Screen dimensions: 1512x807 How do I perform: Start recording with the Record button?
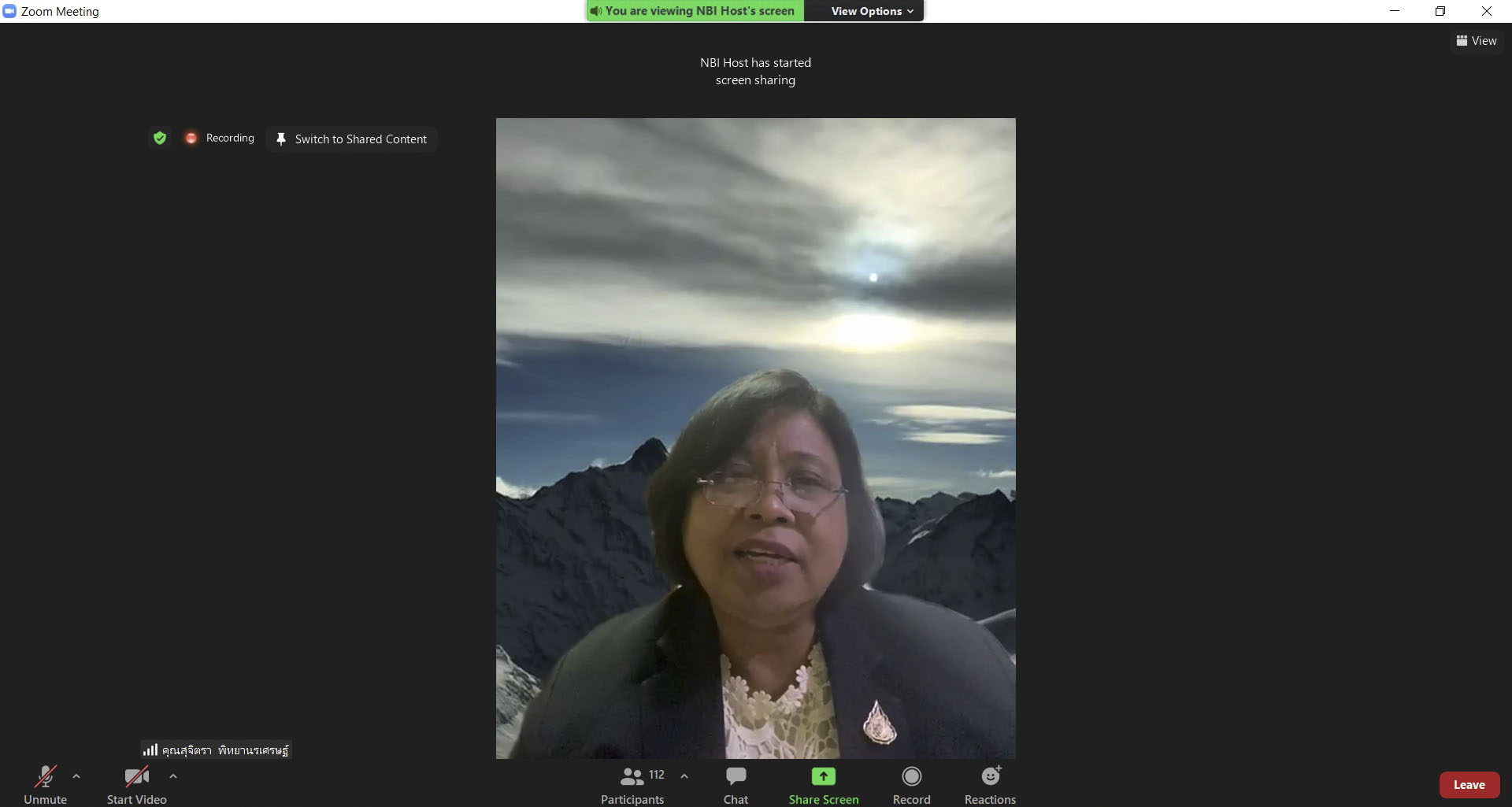point(912,785)
